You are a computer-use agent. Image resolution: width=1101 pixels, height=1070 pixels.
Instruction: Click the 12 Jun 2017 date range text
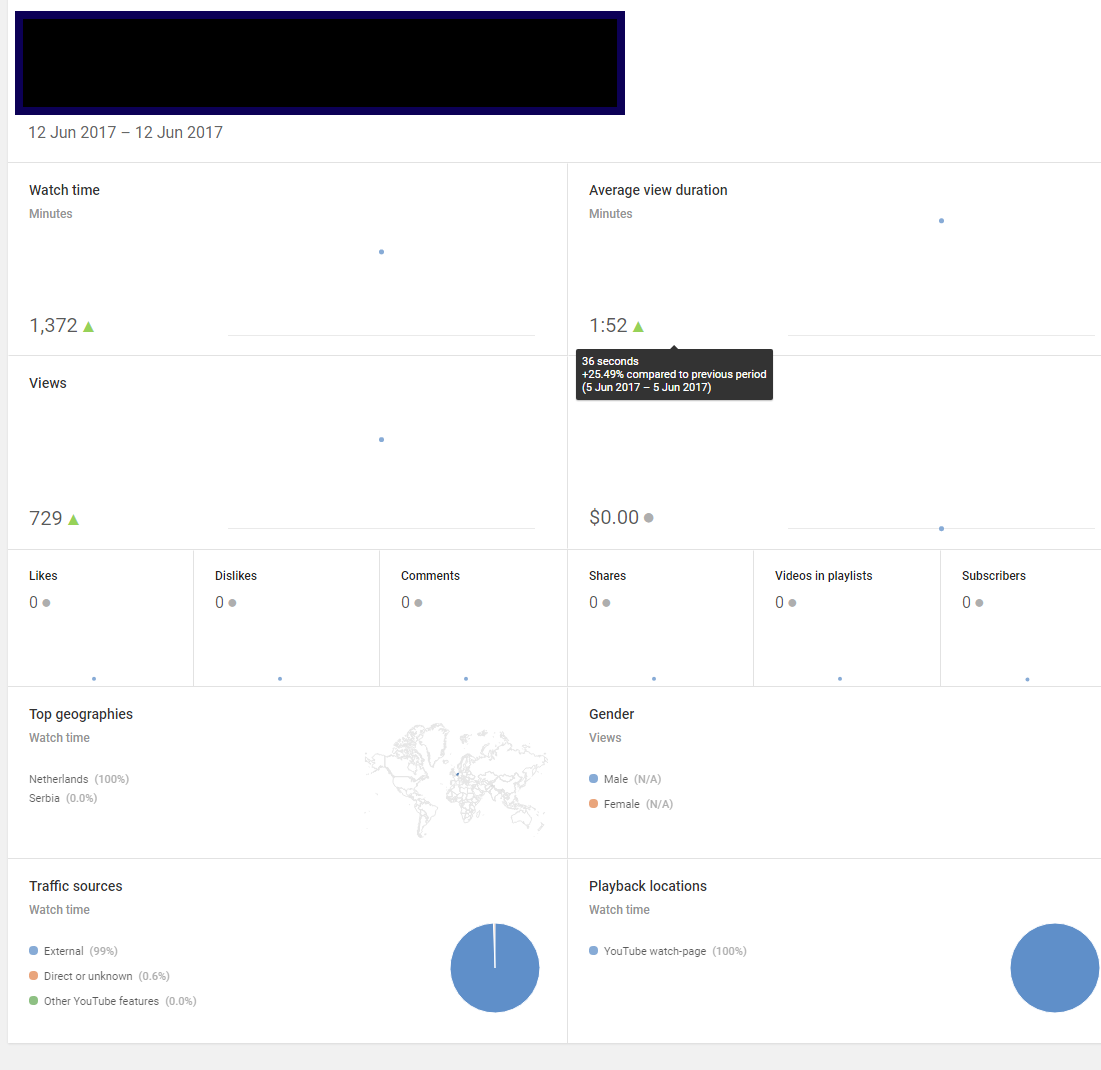pyautogui.click(x=125, y=133)
